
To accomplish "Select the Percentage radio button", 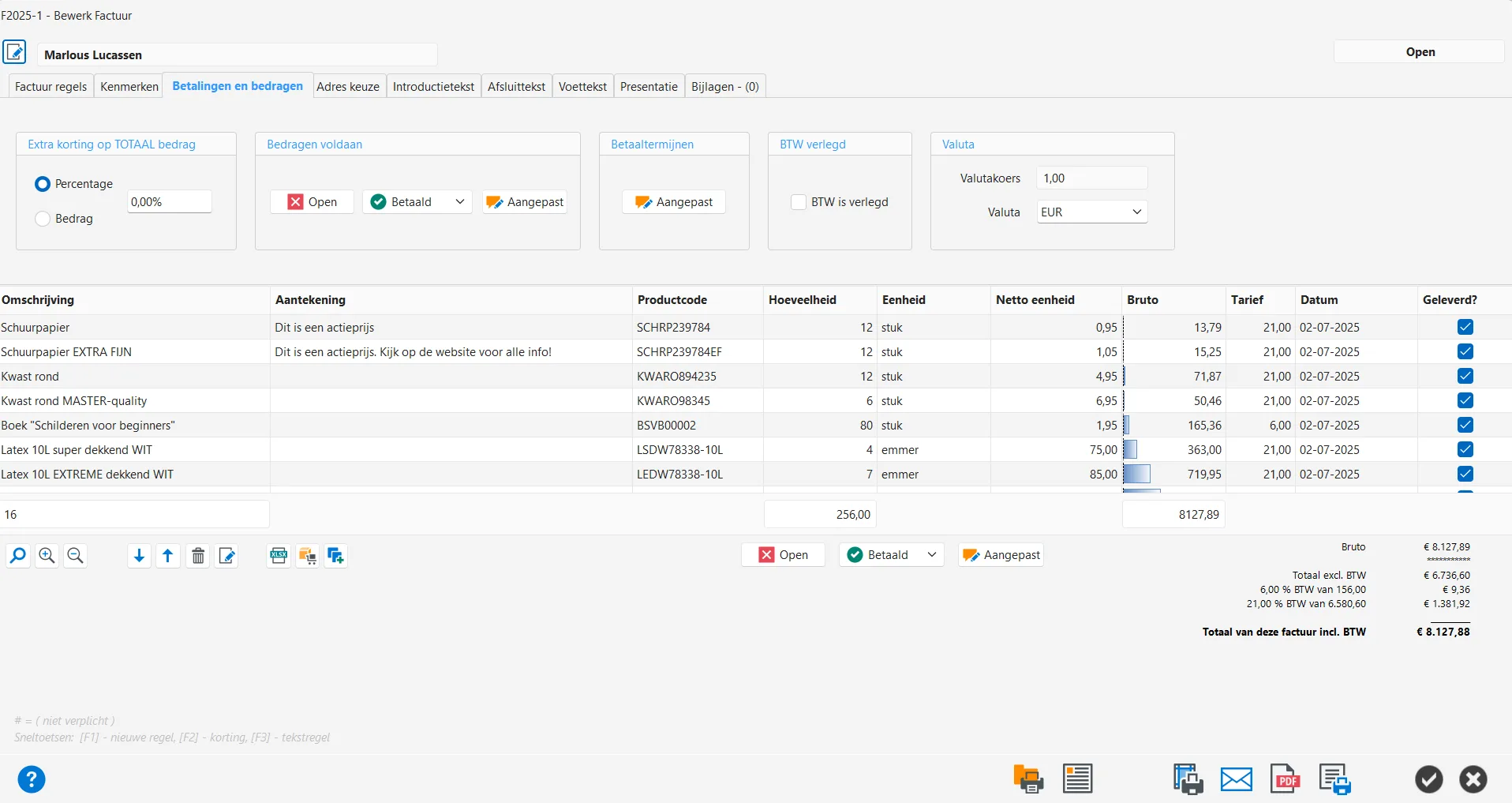I will point(43,184).
